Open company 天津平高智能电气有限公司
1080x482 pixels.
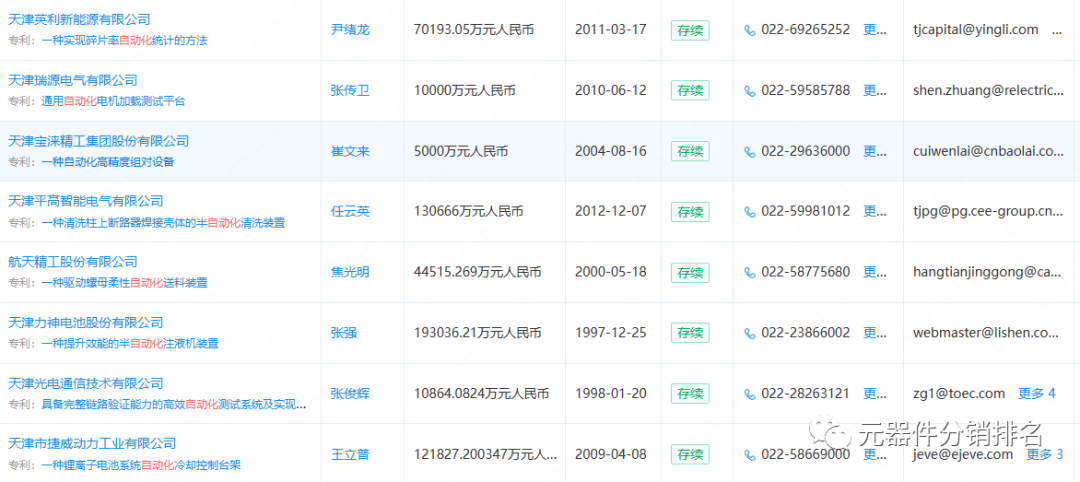(x=85, y=201)
